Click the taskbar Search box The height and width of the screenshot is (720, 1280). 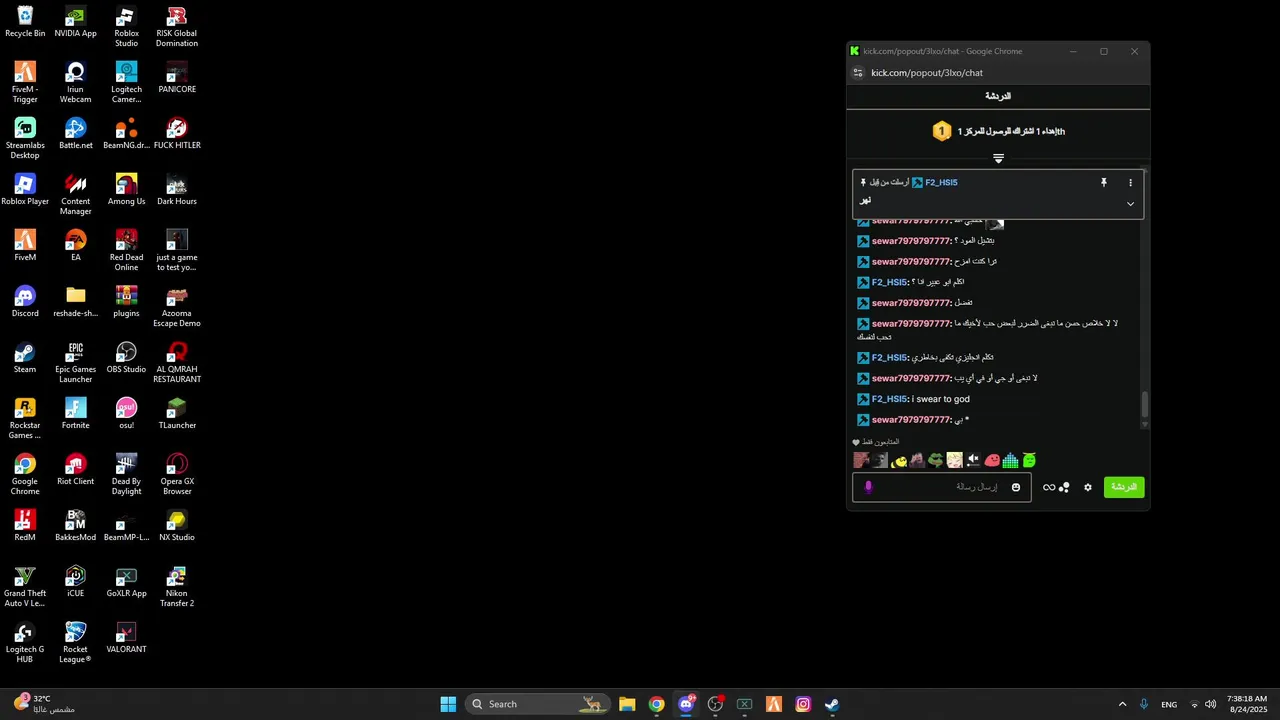click(x=539, y=704)
